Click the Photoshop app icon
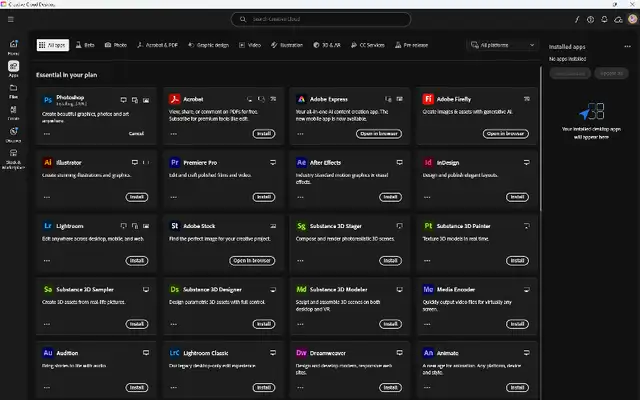The width and height of the screenshot is (640, 400). (48, 100)
